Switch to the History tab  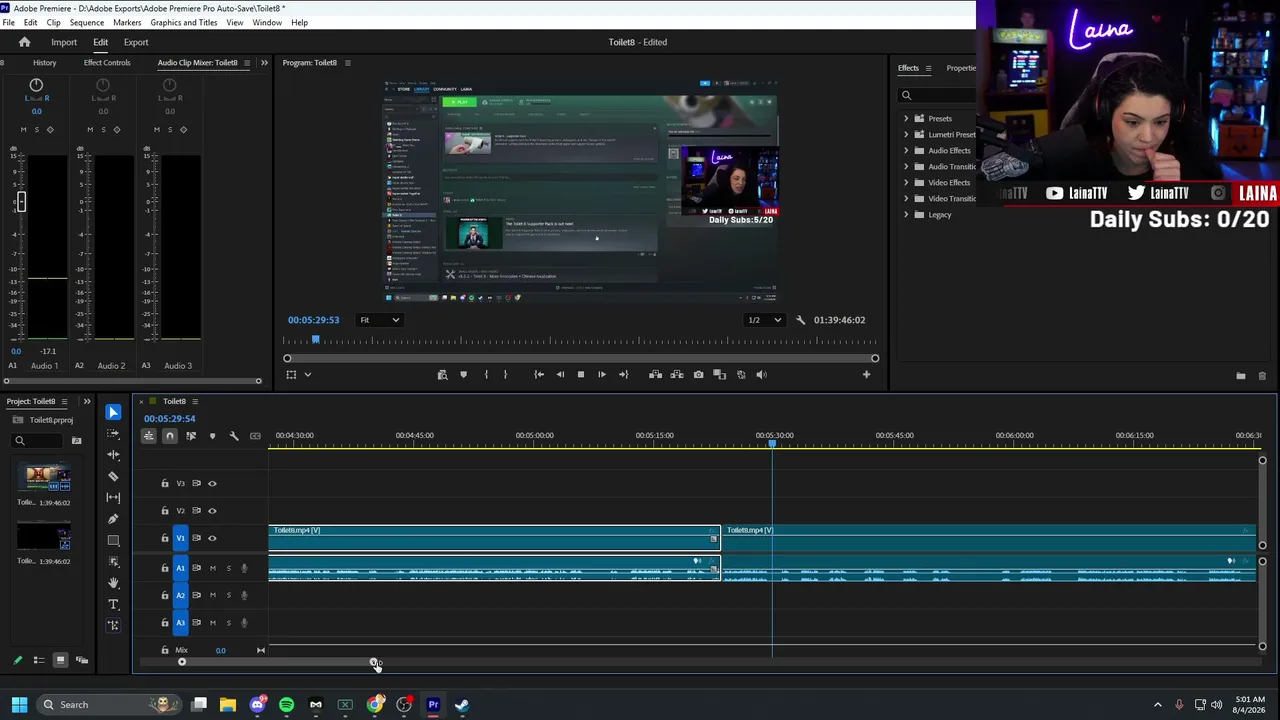point(44,63)
